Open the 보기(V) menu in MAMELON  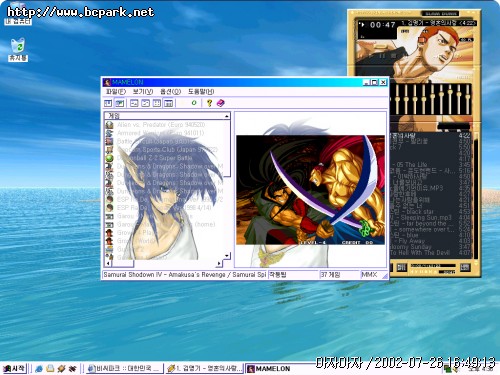pyautogui.click(x=143, y=91)
